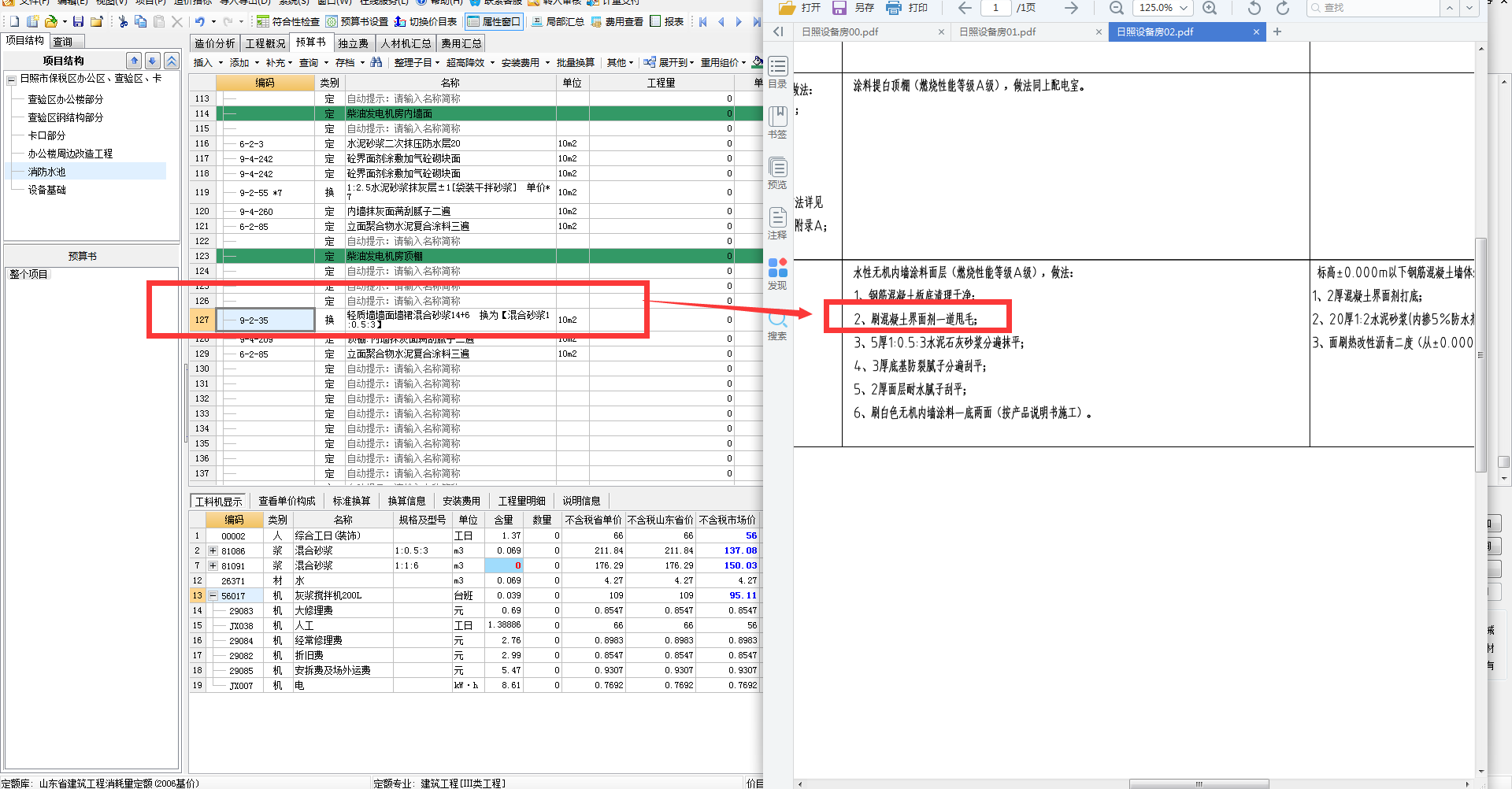Go to previous PDF page arrow

pos(965,8)
